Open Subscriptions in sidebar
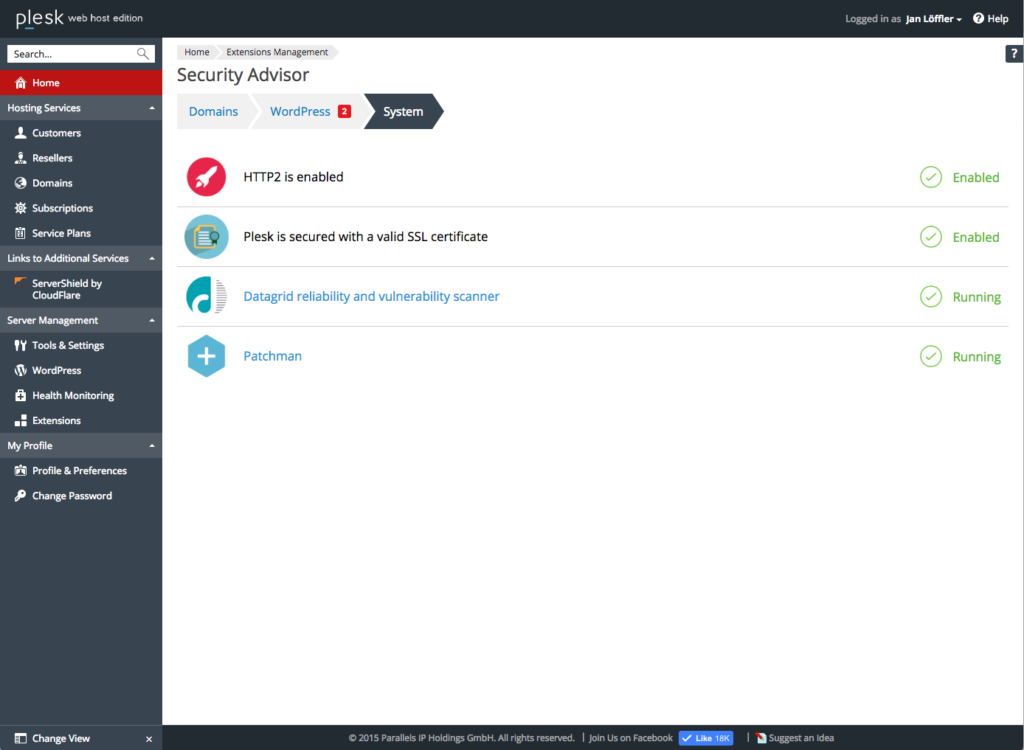This screenshot has width=1024, height=750. pos(81,208)
